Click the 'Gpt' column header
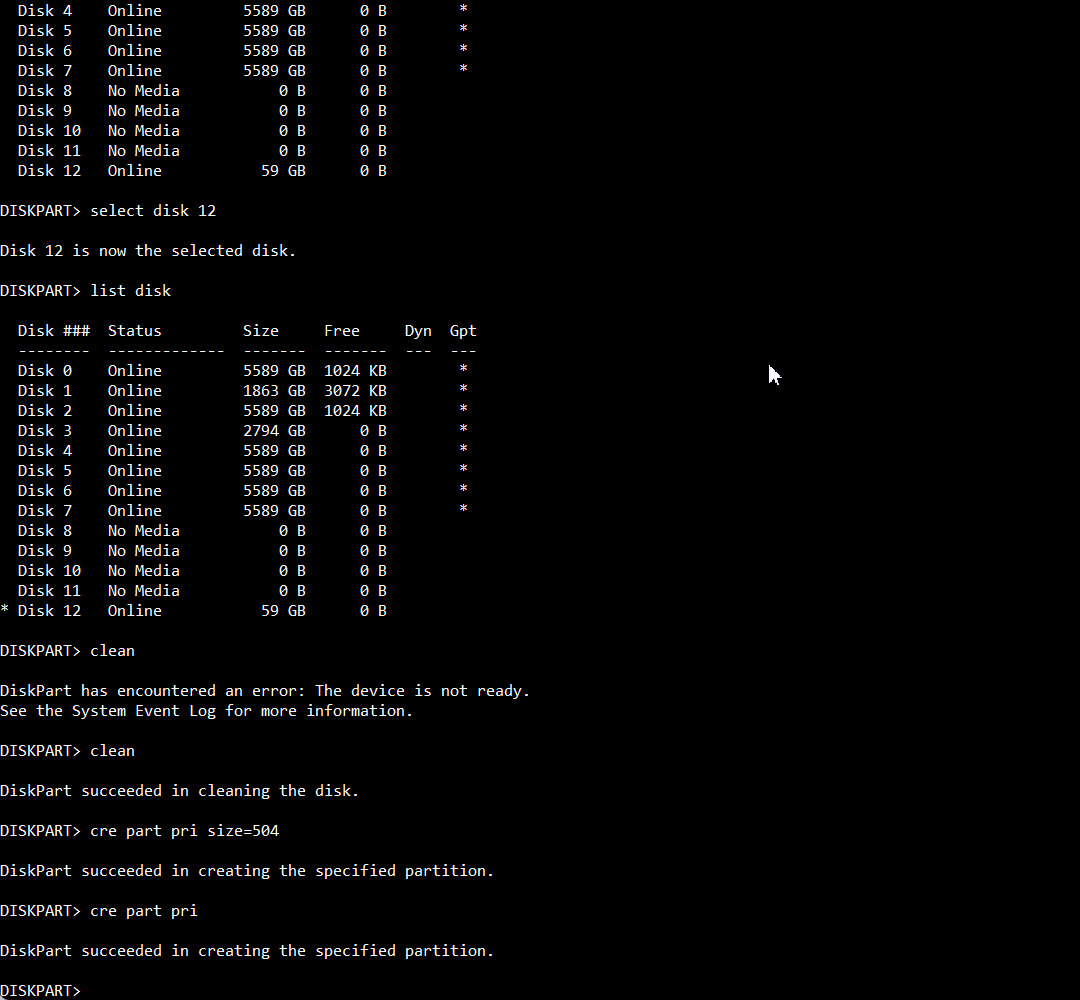This screenshot has width=1080, height=1000. point(463,331)
